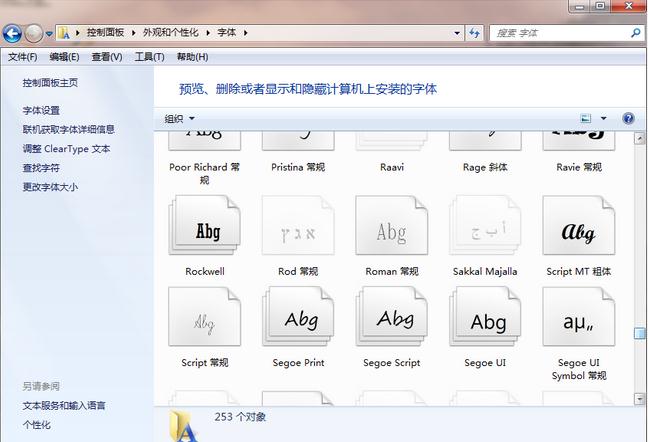Click the search magnifier icon
Viewport: 648px width, 442px height.
(636, 33)
